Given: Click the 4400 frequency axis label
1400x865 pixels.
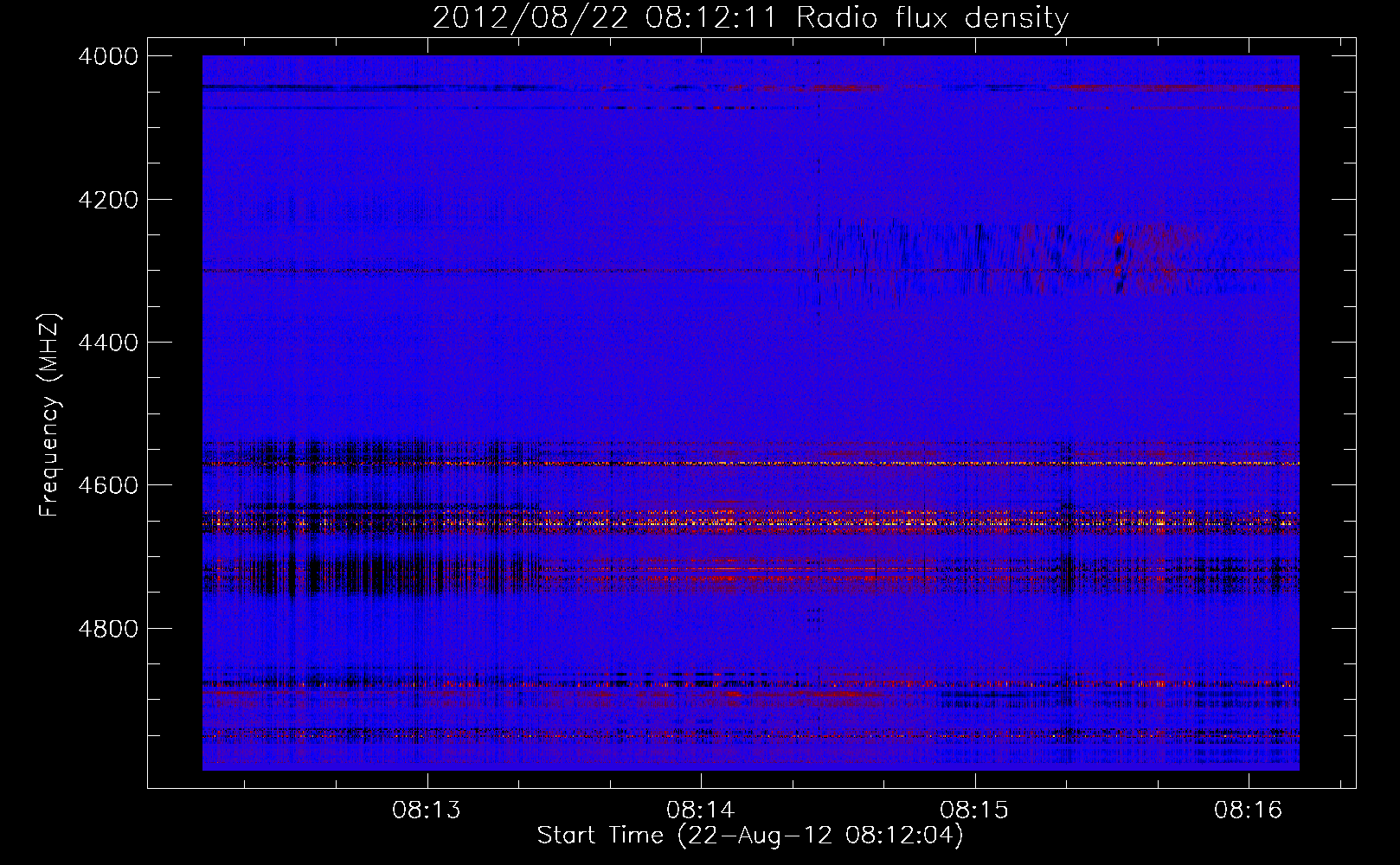Looking at the screenshot, I should [108, 343].
